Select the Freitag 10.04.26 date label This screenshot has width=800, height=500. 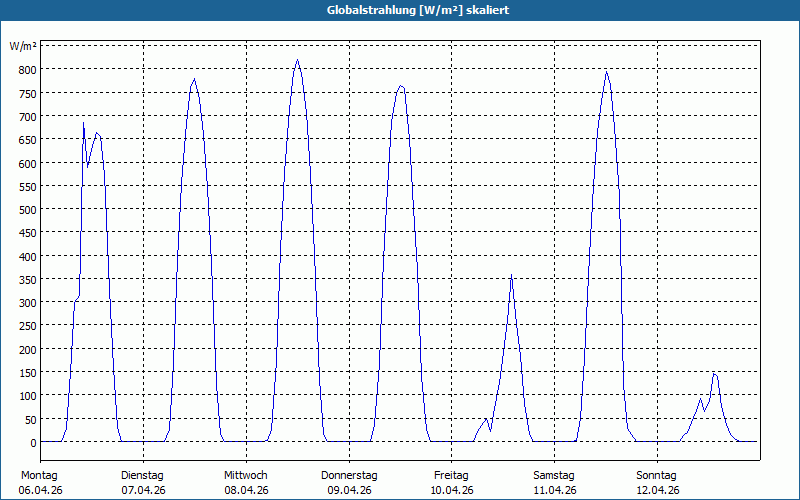pyautogui.click(x=452, y=483)
